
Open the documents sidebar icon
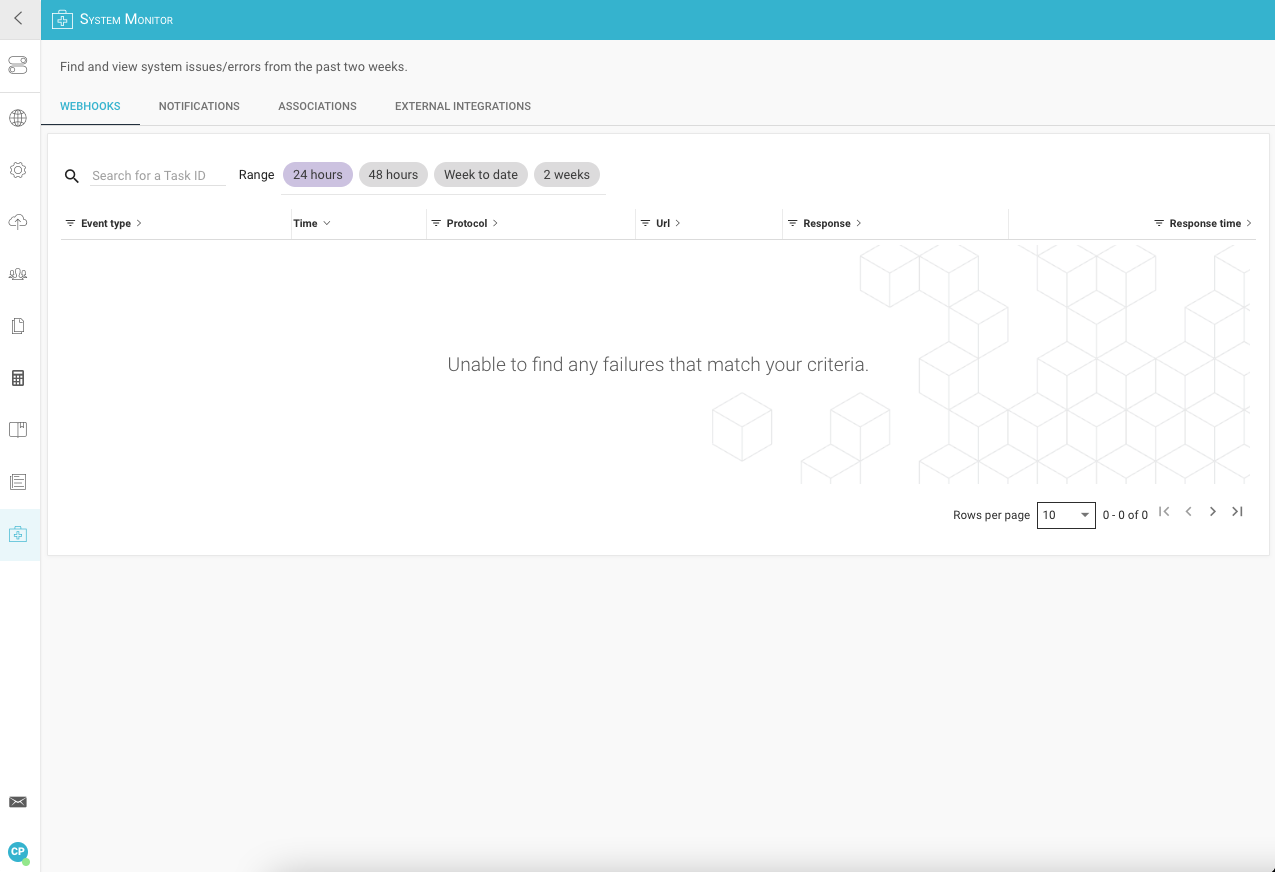pos(18,326)
